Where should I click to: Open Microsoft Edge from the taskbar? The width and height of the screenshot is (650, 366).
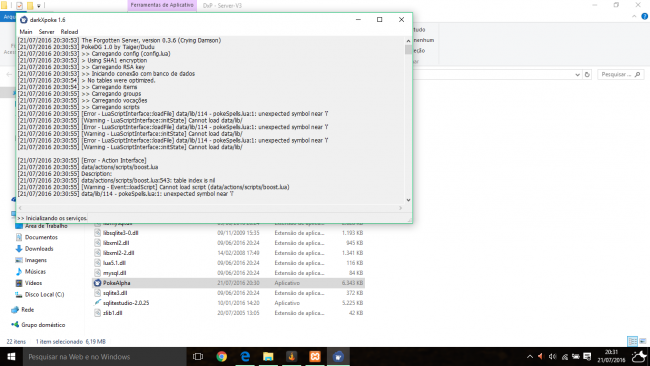tap(245, 357)
